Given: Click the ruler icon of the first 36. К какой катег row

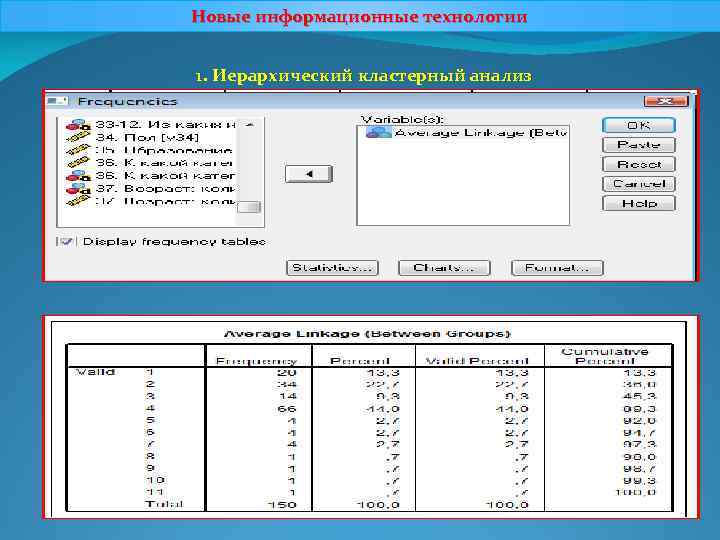Looking at the screenshot, I should [79, 163].
